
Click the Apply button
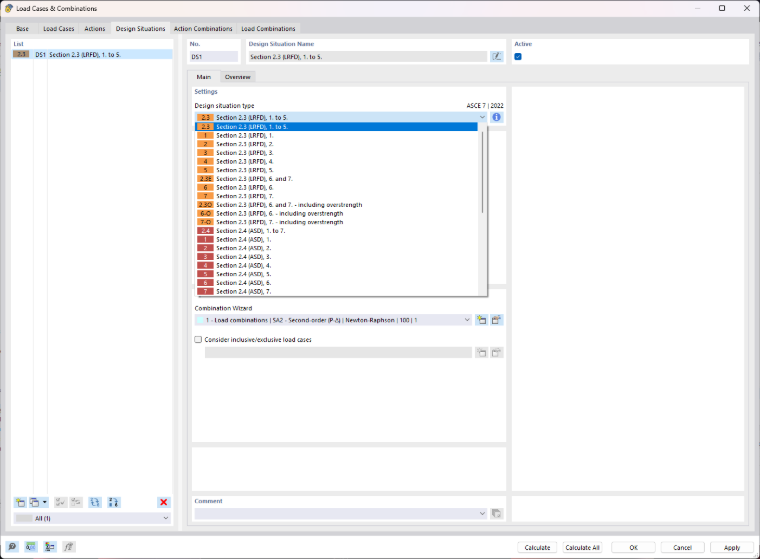732,547
